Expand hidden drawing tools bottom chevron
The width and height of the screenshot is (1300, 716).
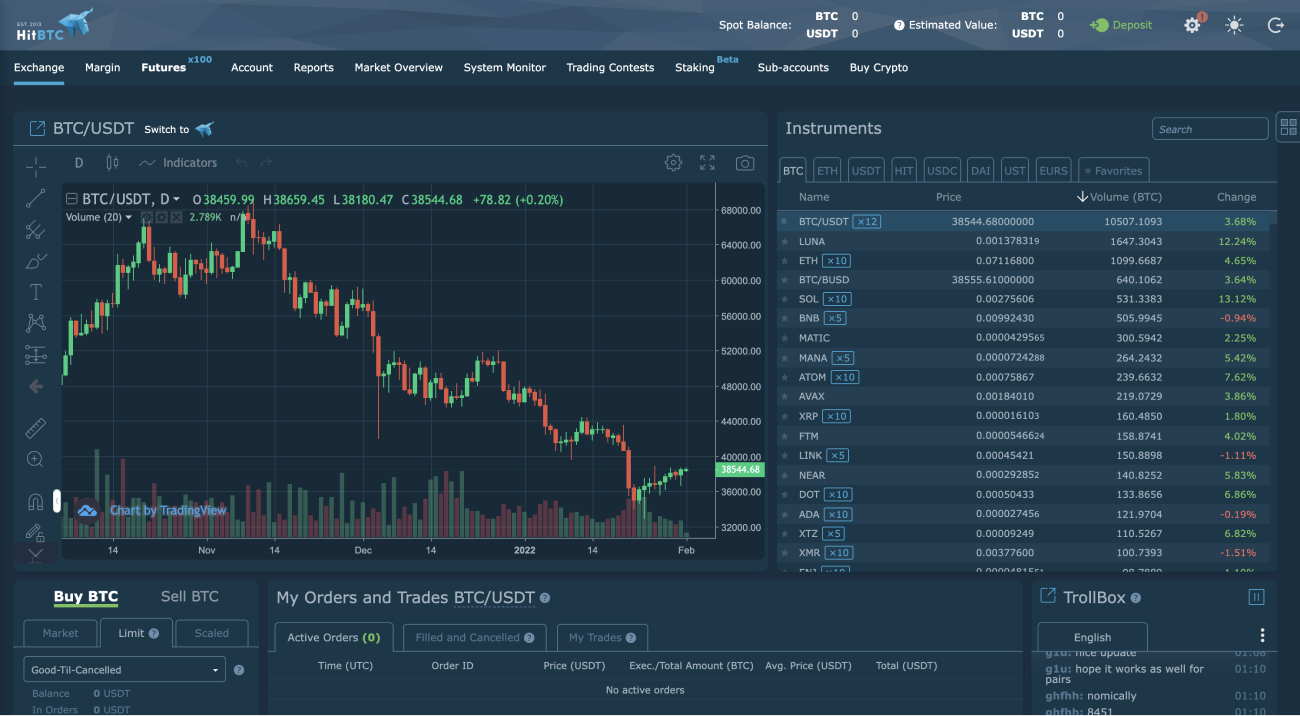(36, 553)
